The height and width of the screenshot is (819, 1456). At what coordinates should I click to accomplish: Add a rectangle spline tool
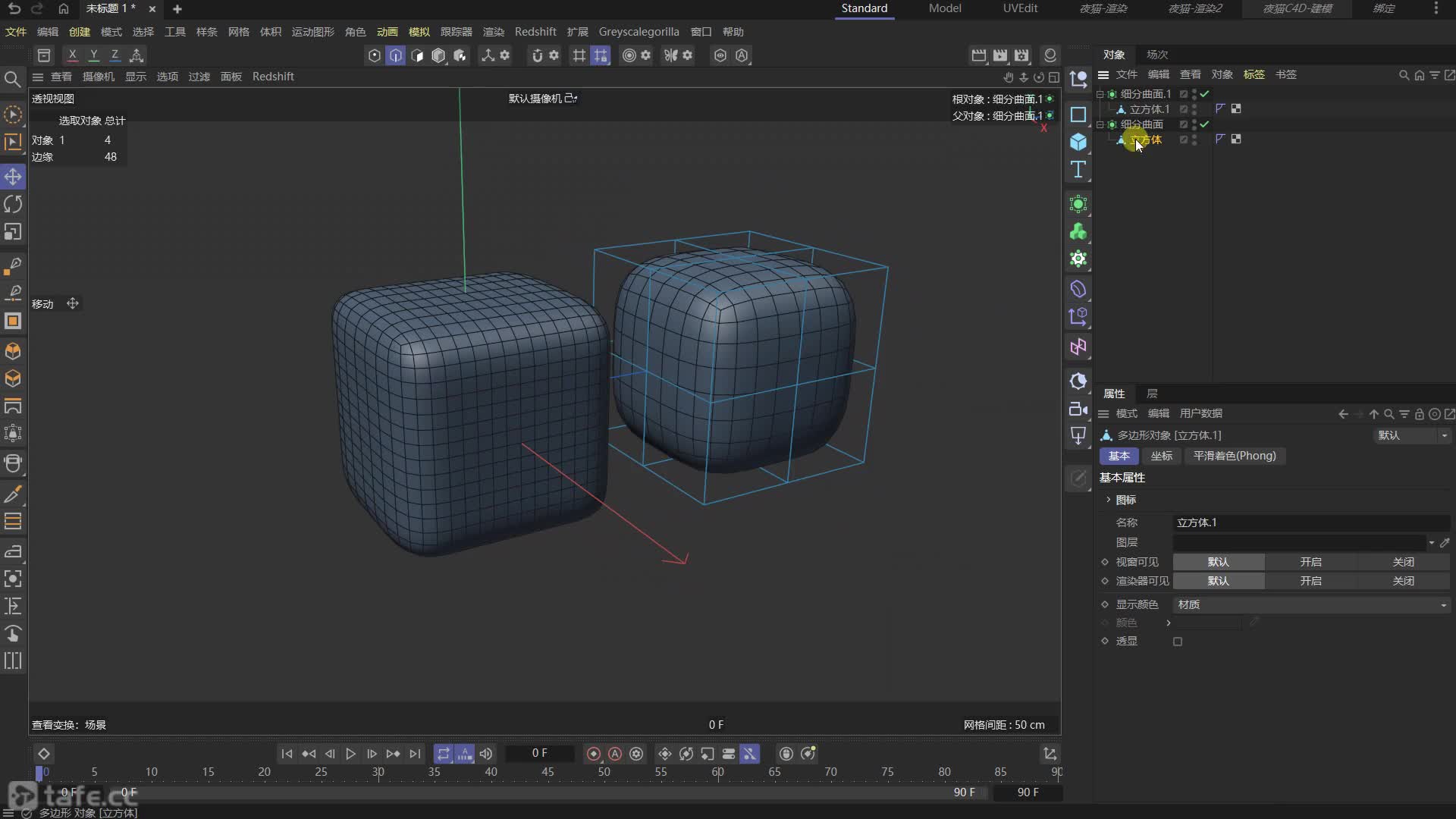(1078, 115)
